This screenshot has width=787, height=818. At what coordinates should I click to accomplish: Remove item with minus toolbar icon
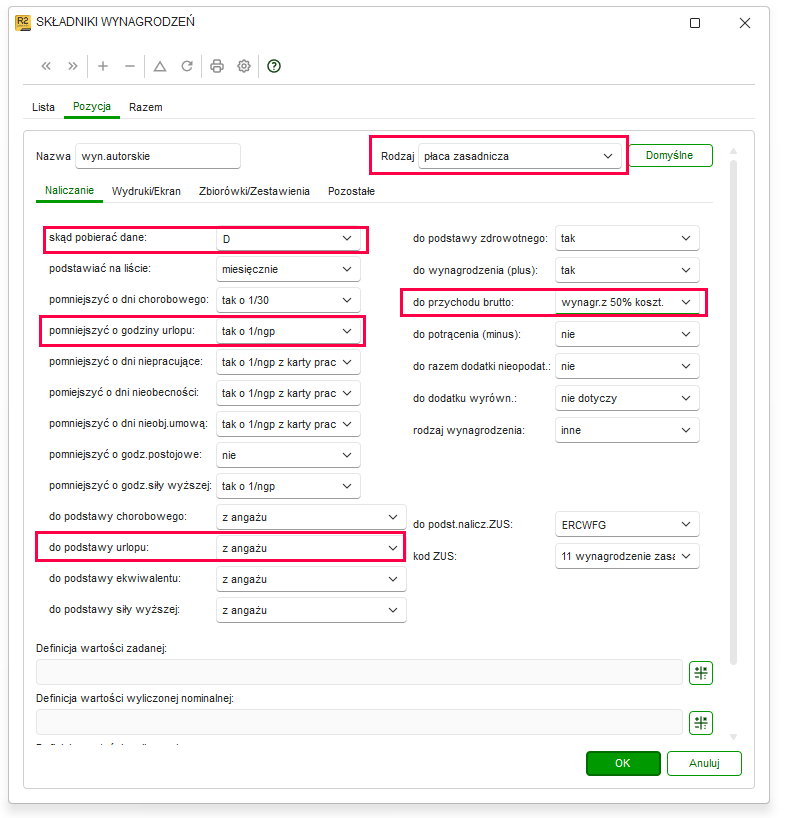click(x=130, y=66)
